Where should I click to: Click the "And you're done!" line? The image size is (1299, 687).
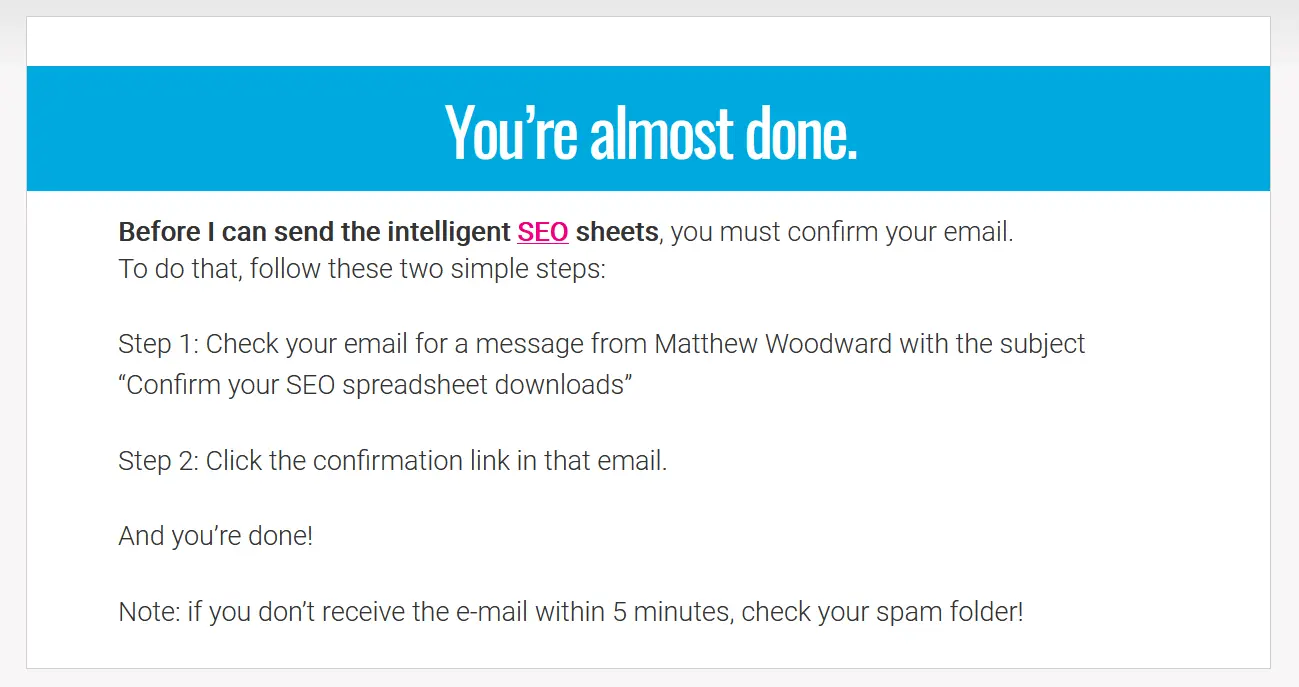[216, 536]
